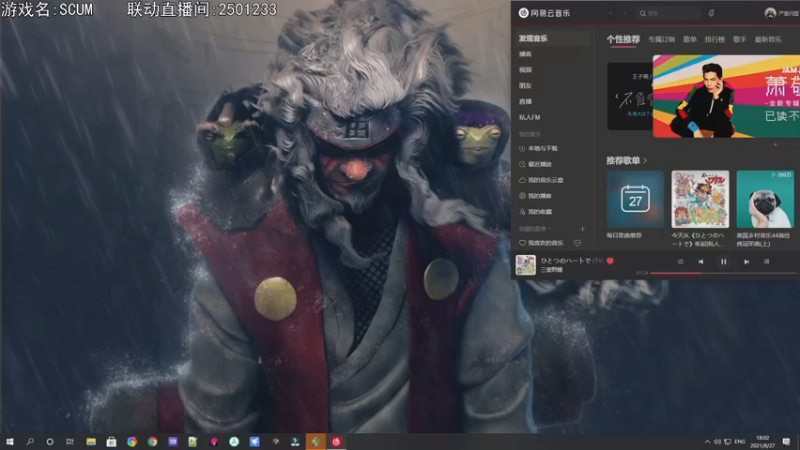The image size is (800, 450).
Task: Switch to the 个性推荐 tab
Action: pyautogui.click(x=623, y=39)
